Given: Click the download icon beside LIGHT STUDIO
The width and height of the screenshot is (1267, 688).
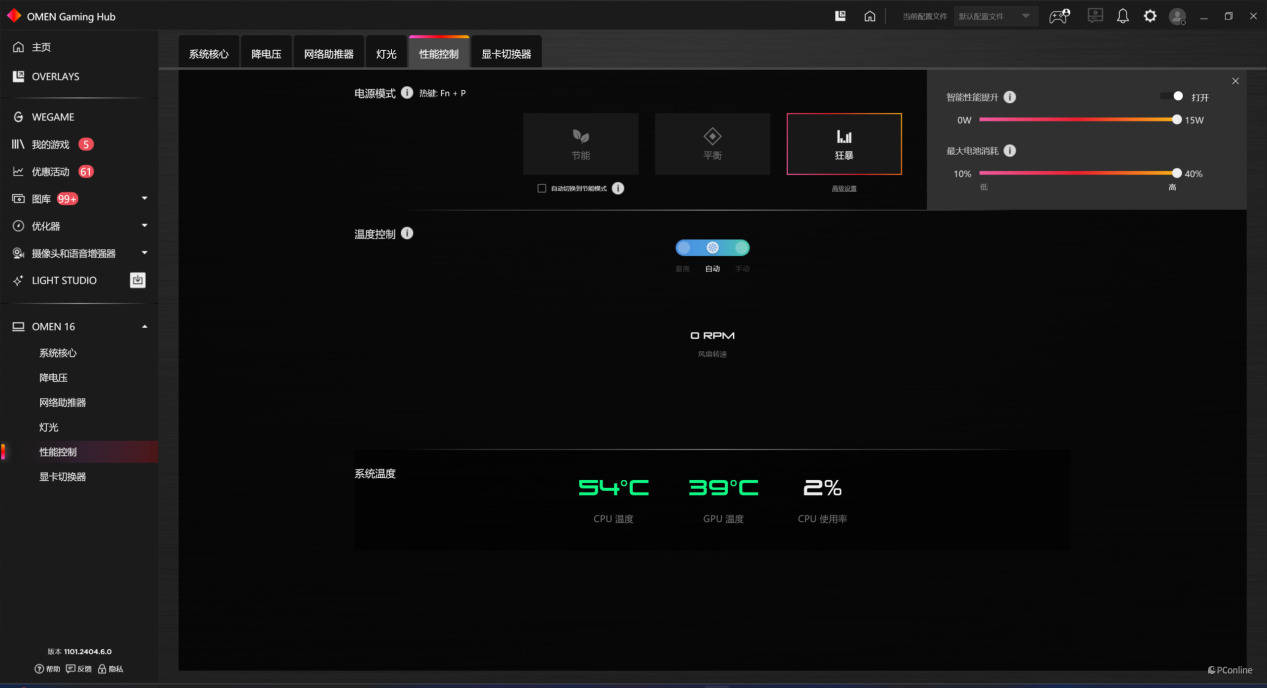Looking at the screenshot, I should click(138, 280).
